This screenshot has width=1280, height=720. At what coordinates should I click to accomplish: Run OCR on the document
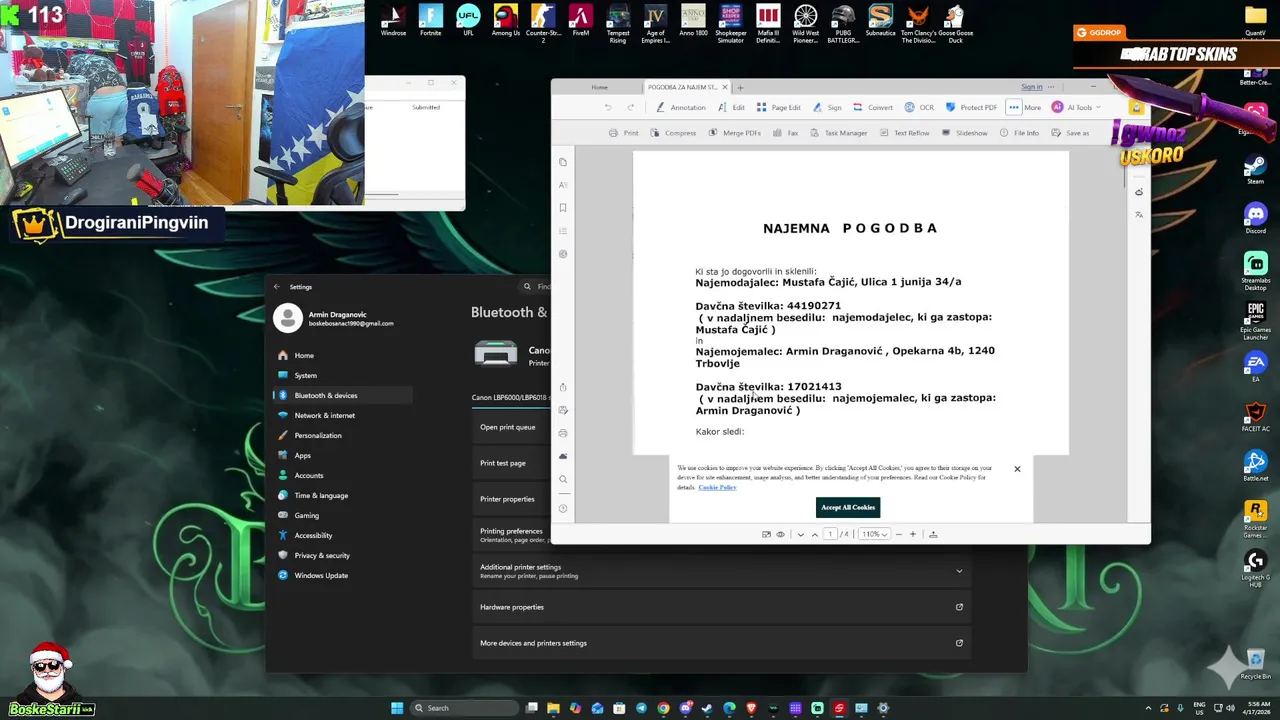pos(919,107)
